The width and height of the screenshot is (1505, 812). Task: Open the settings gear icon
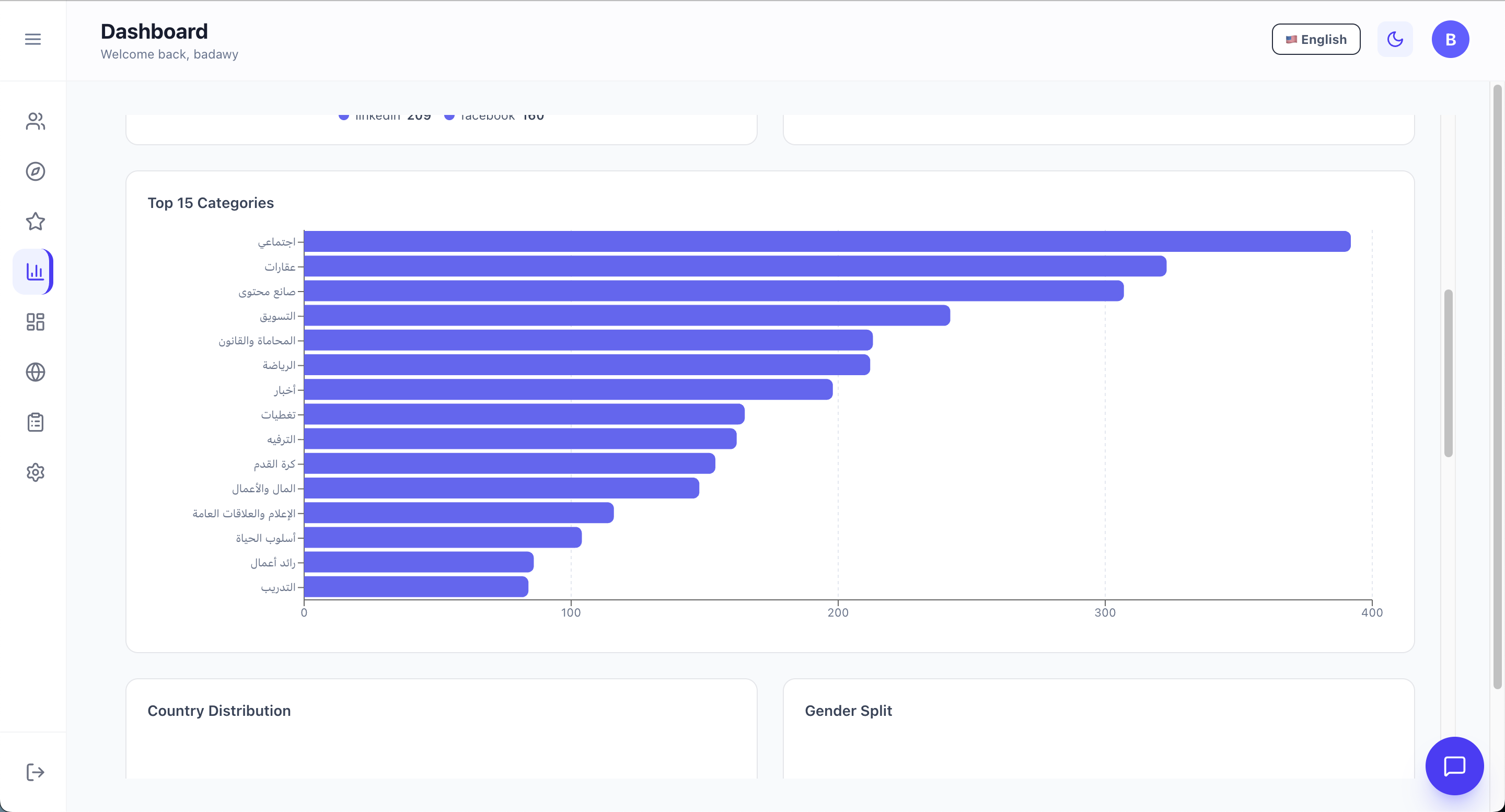(35, 472)
